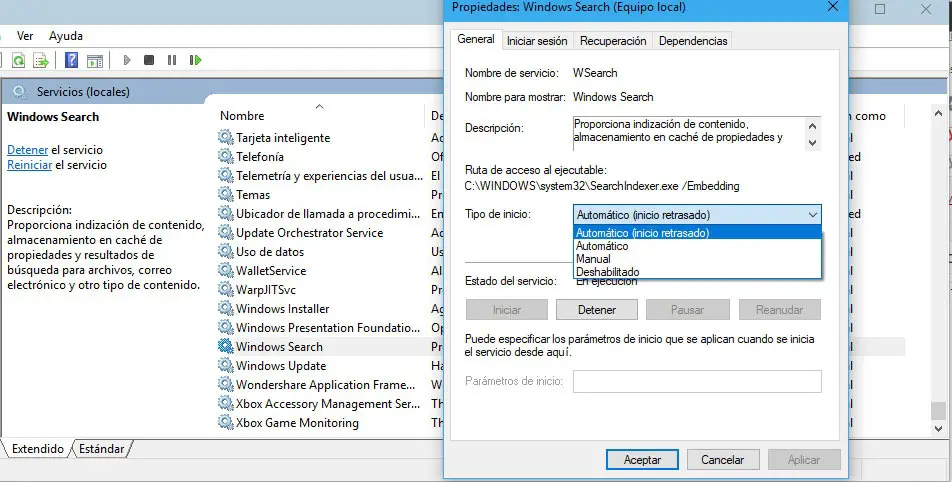Viewport: 952px width, 482px height.
Task: Click the gear icon beside Windows Presentation Foundation
Action: [226, 328]
